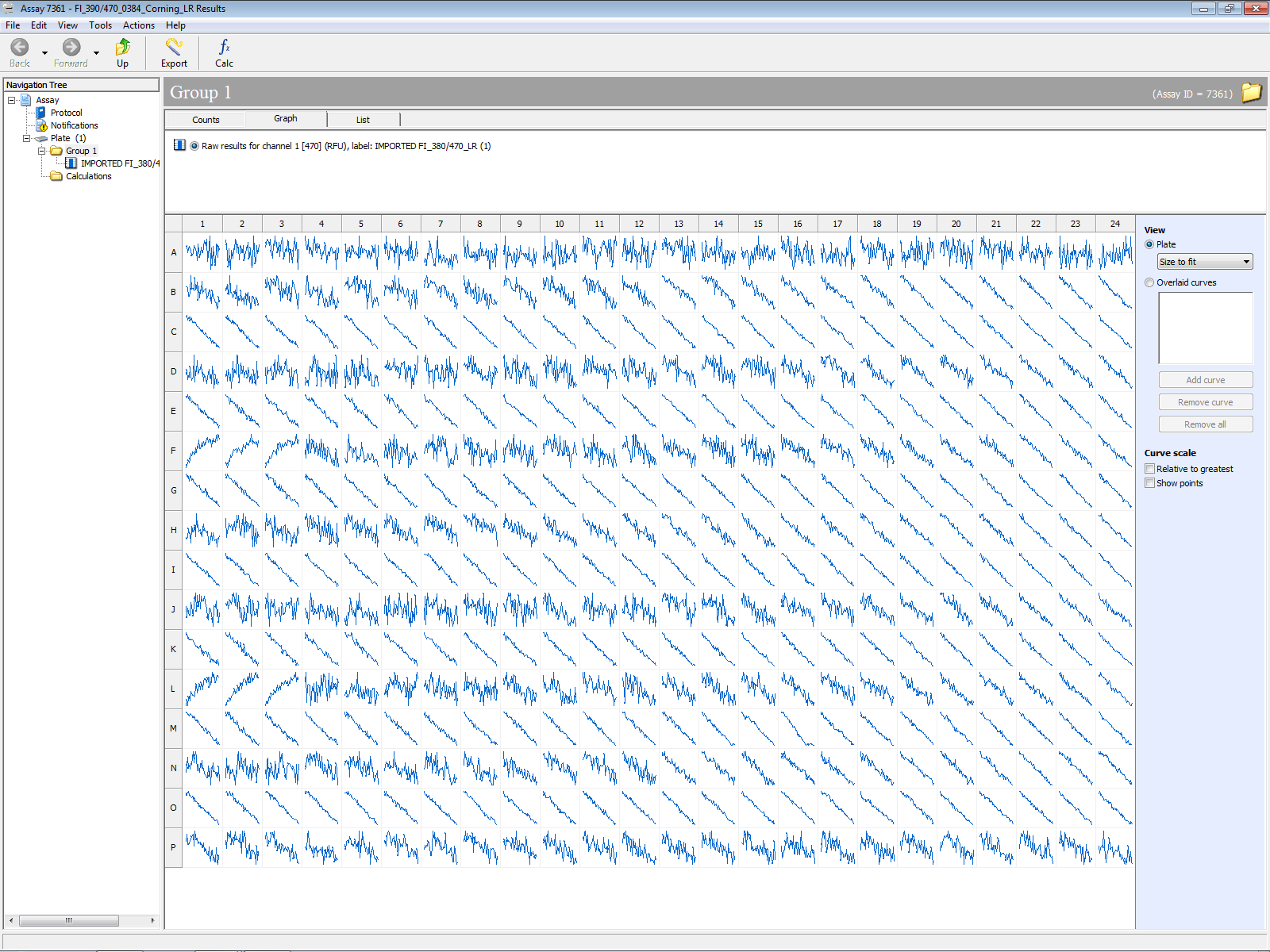
Task: Open the Size to fit dropdown
Action: pos(1205,262)
